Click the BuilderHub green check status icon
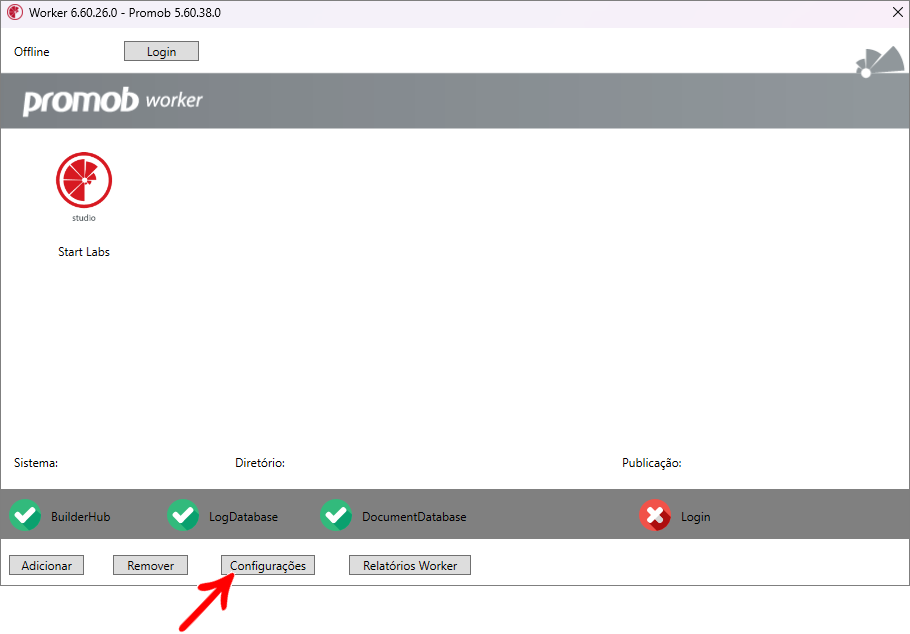 [x=26, y=516]
